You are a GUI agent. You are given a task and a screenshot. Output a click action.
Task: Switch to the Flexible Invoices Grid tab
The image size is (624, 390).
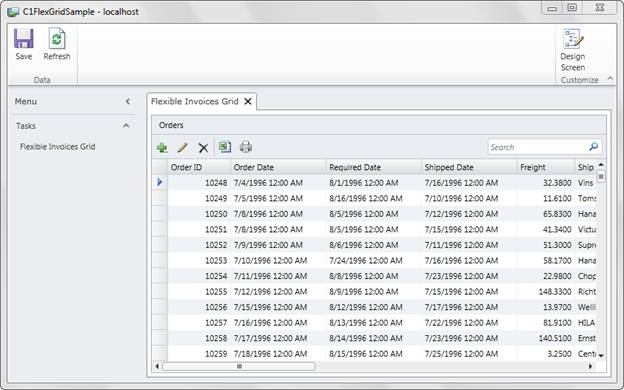point(195,101)
